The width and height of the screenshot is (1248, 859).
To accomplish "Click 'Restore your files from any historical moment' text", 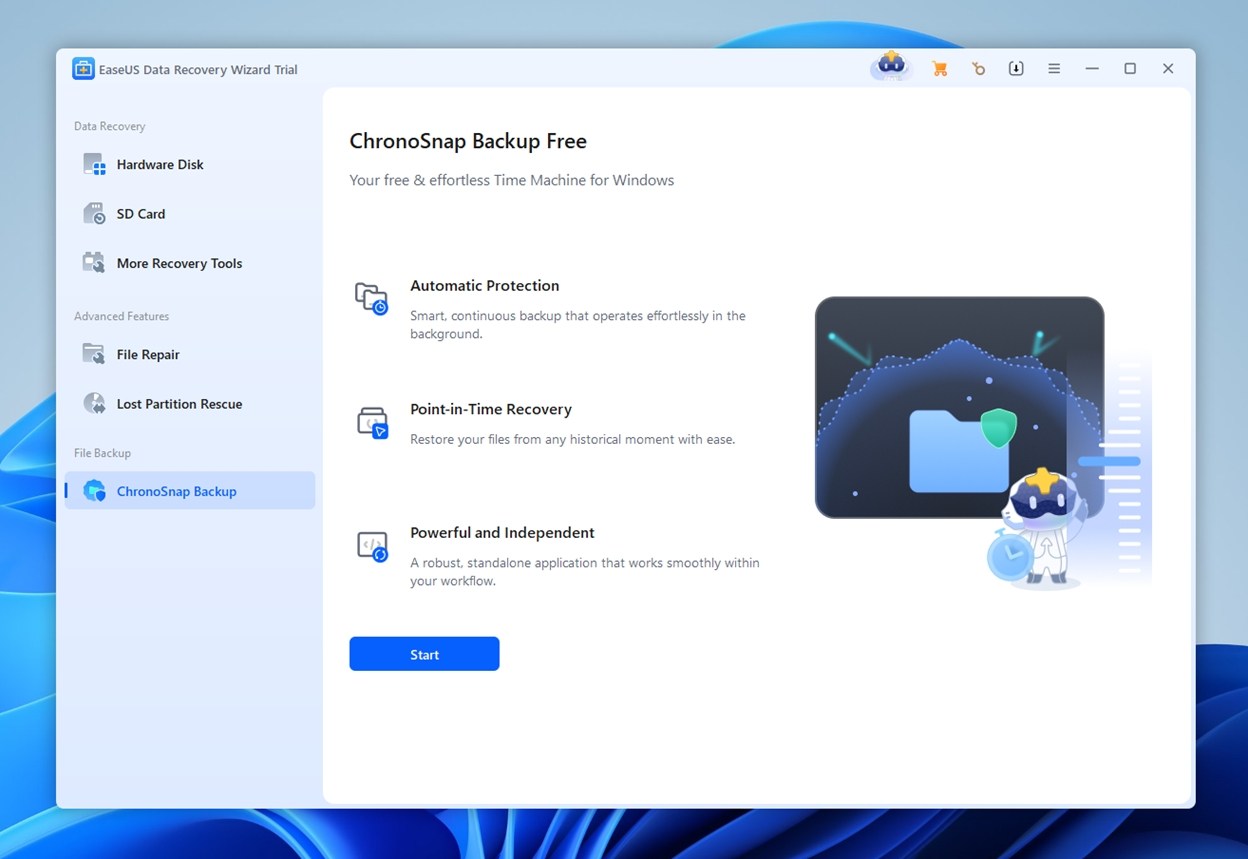I will (572, 439).
